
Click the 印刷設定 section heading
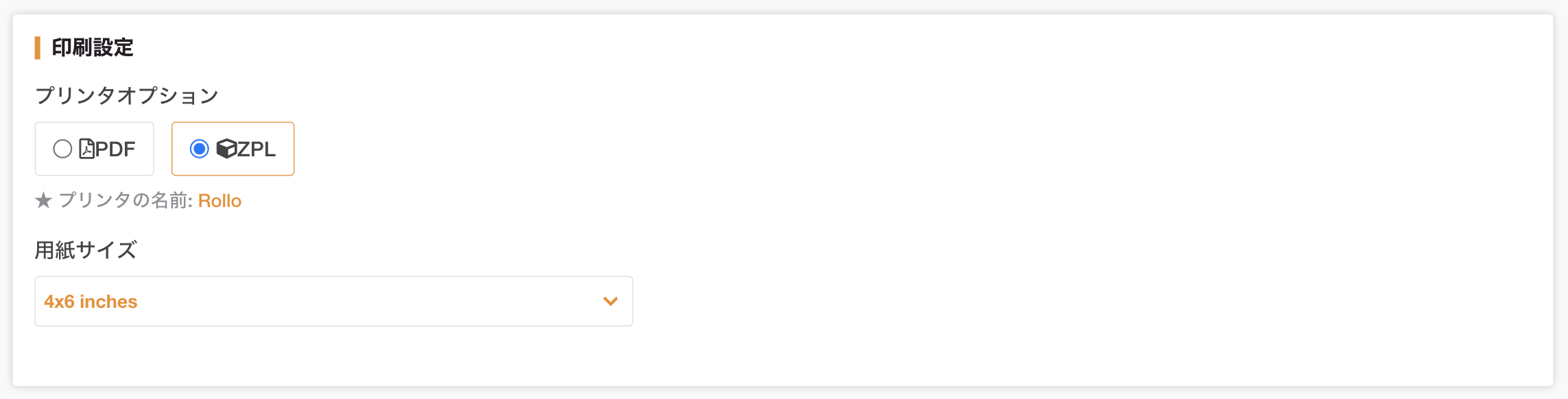point(93,47)
